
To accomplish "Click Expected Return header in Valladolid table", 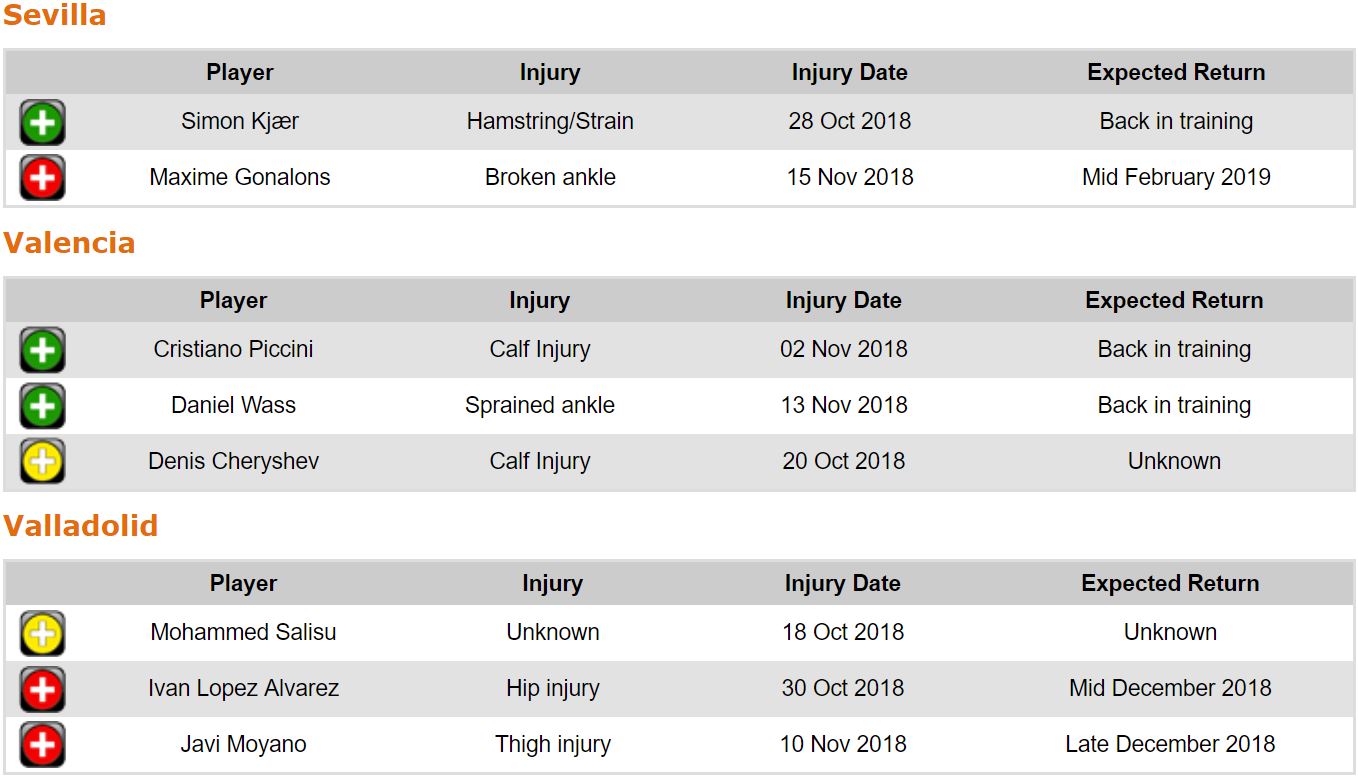I will tap(1170, 584).
